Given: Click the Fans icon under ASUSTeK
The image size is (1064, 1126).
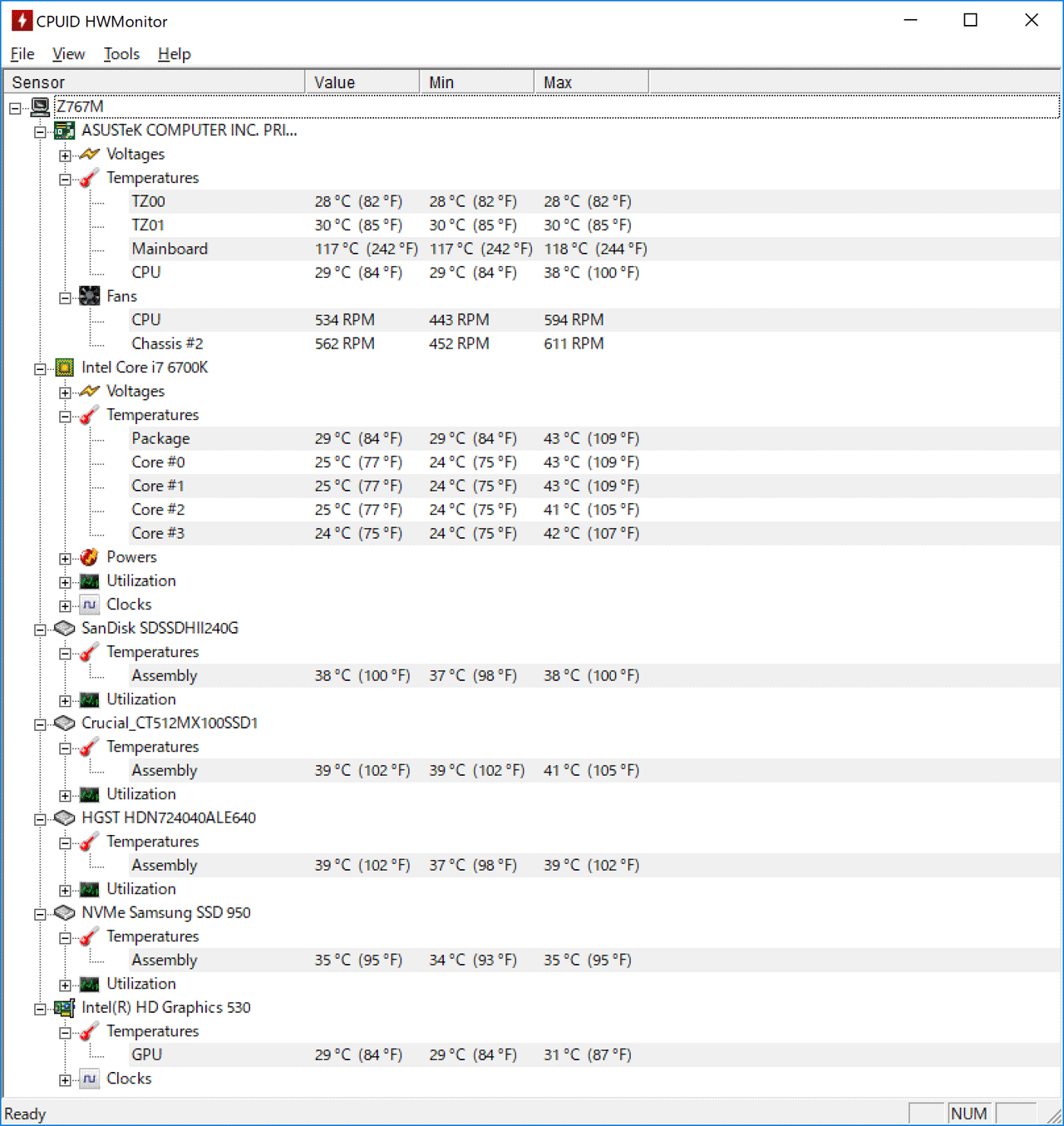Looking at the screenshot, I should point(89,296).
